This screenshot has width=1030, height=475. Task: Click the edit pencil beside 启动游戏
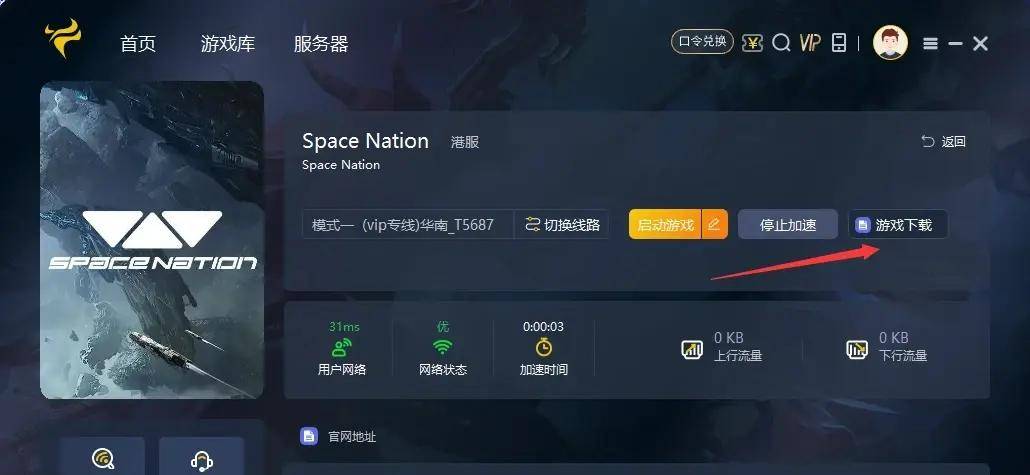(715, 225)
